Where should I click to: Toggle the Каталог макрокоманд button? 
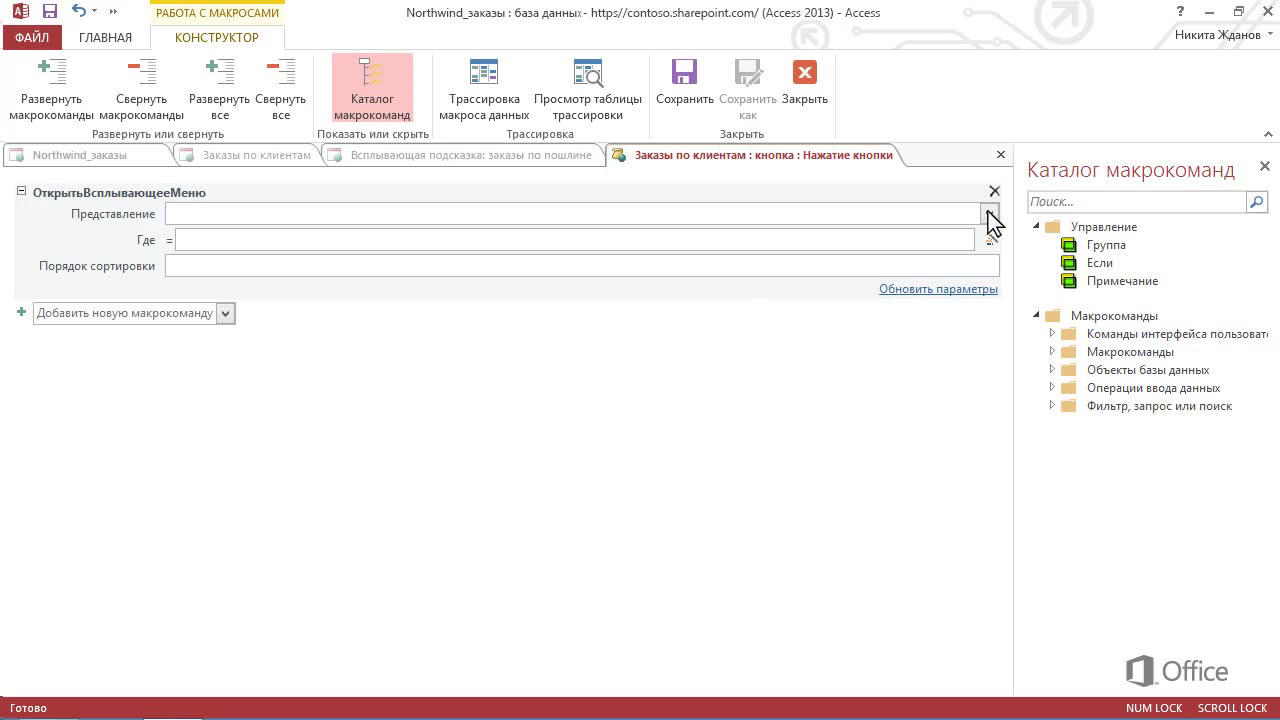(x=372, y=89)
